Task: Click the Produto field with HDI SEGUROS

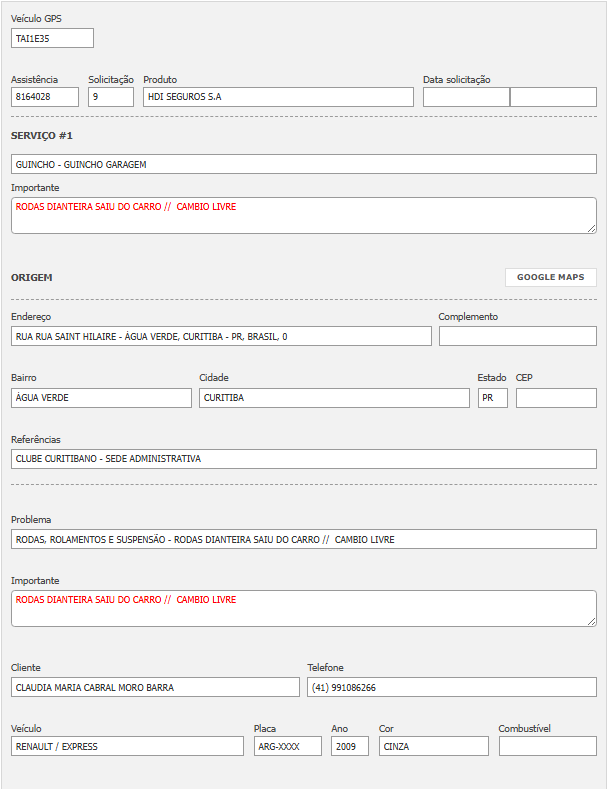Action: click(278, 97)
